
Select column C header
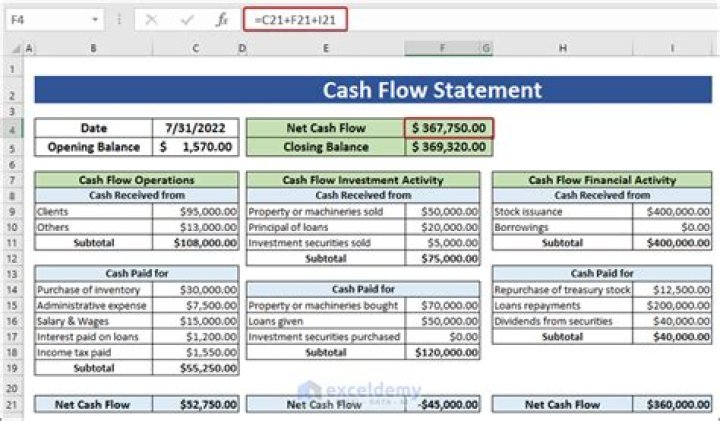tap(196, 48)
